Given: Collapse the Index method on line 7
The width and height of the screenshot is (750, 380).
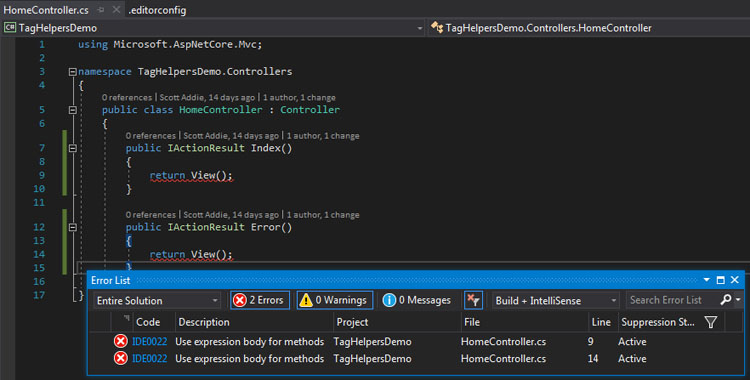Looking at the screenshot, I should [72, 148].
